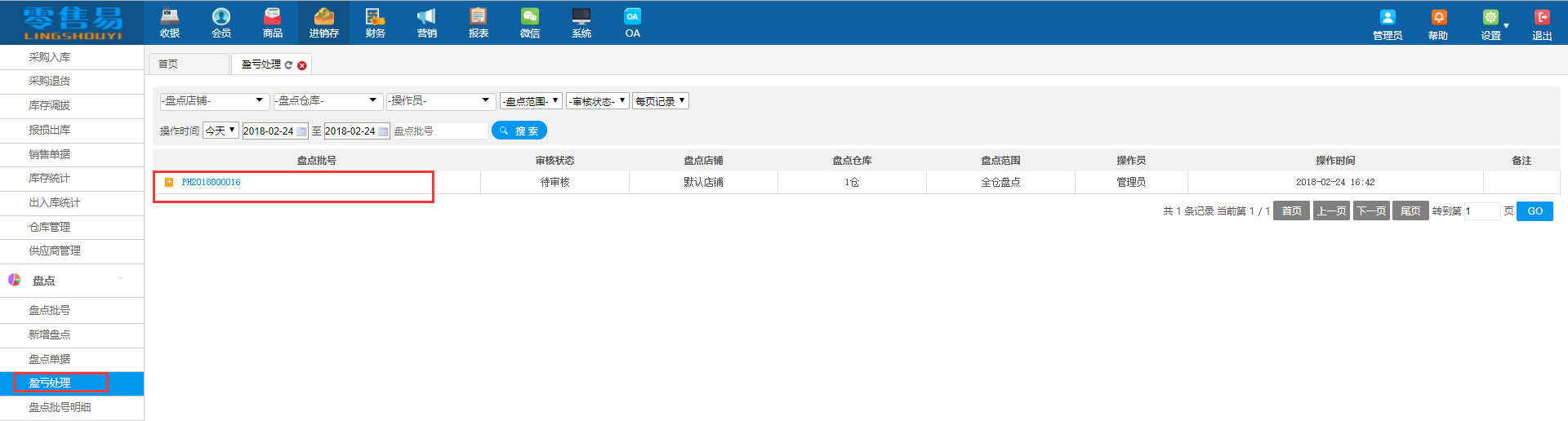Open the 盘点店铺 dropdown

(x=215, y=101)
